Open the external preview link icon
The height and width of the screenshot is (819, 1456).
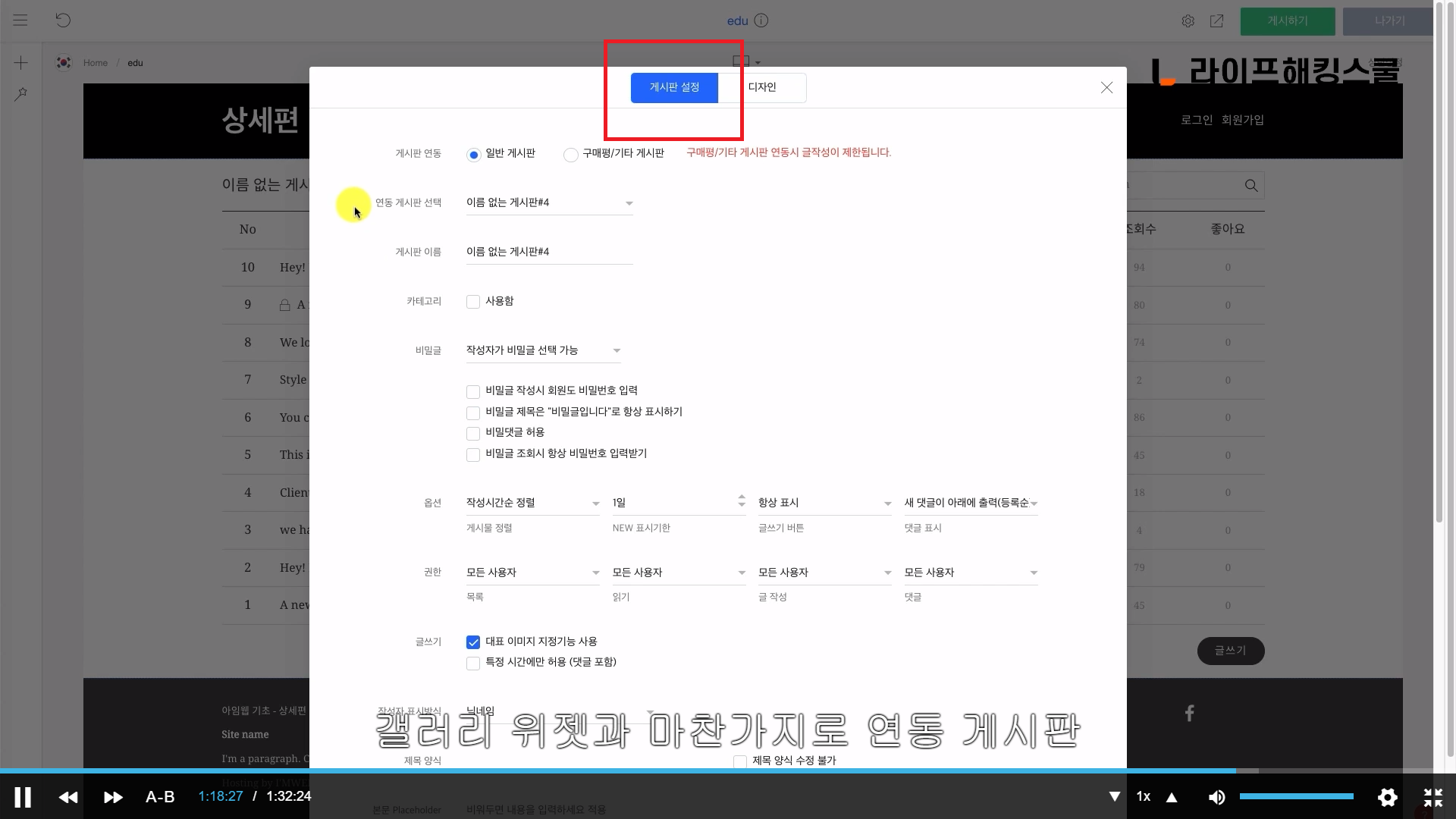click(x=1216, y=21)
